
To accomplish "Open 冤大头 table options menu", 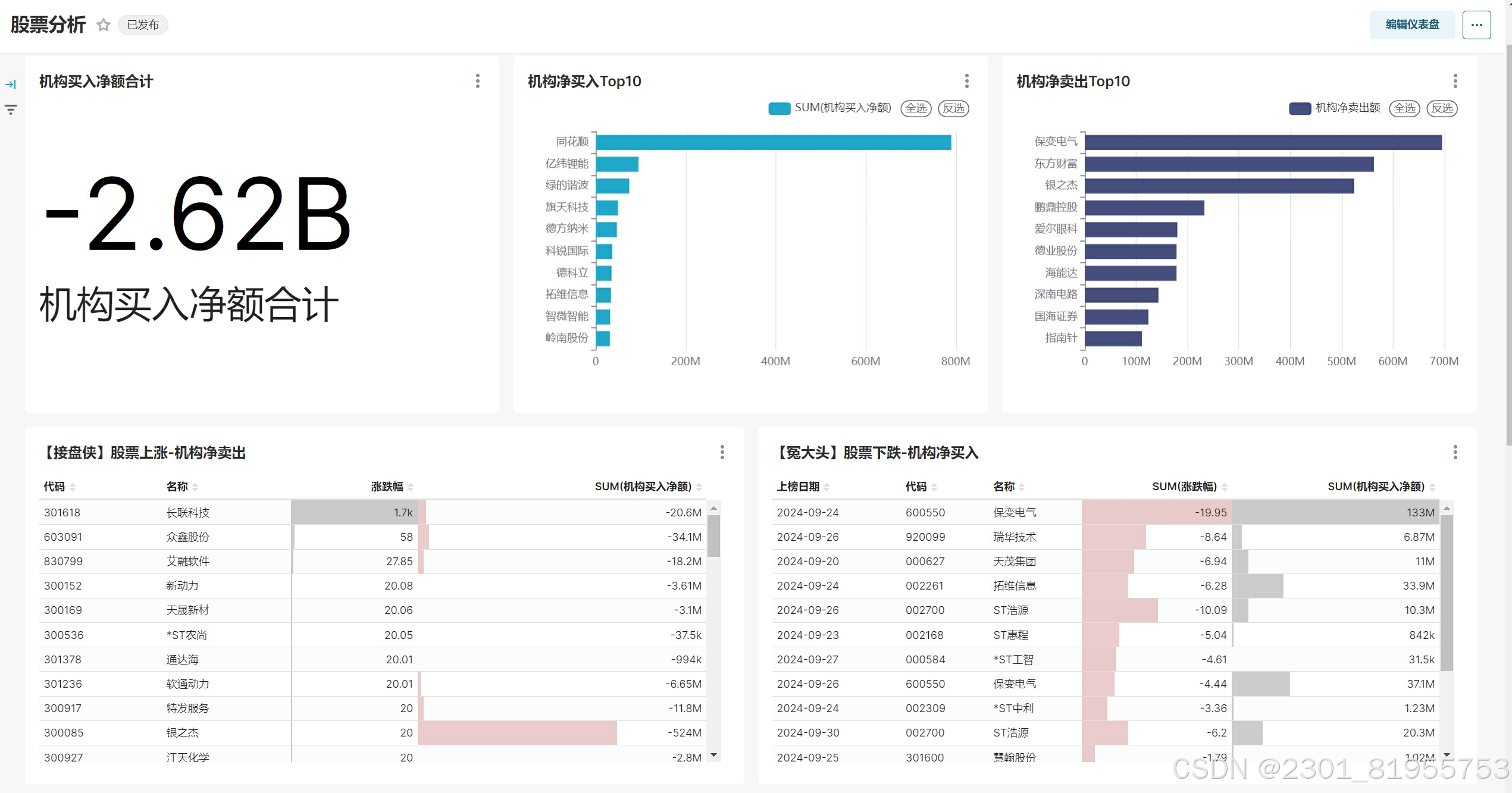I will tap(1455, 452).
